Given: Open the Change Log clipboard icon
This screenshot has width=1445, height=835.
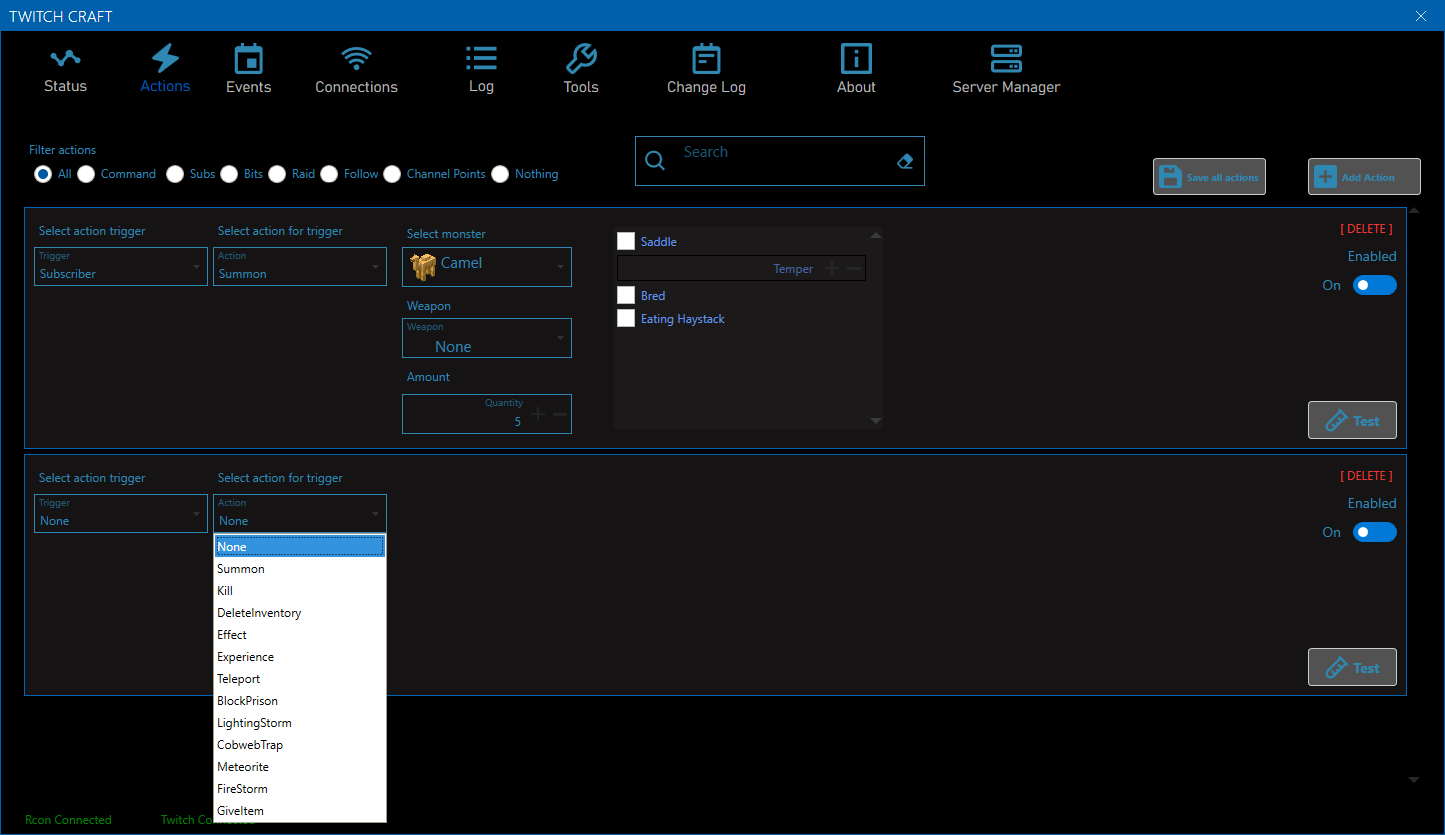Looking at the screenshot, I should coord(706,59).
